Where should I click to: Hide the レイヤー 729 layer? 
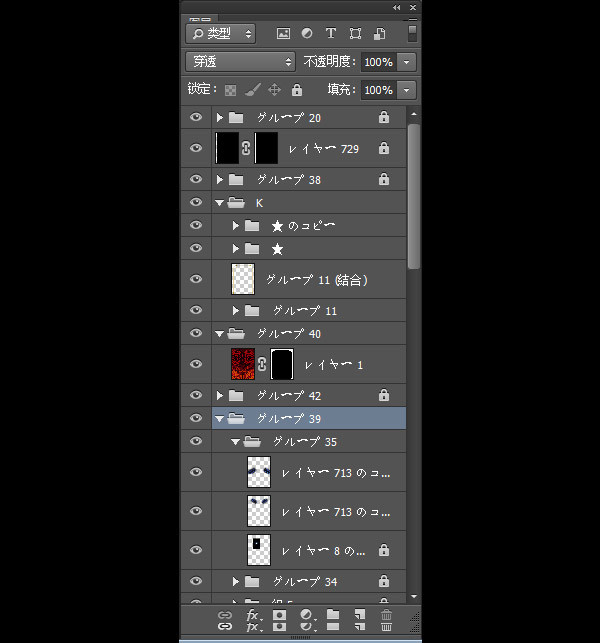coord(196,148)
